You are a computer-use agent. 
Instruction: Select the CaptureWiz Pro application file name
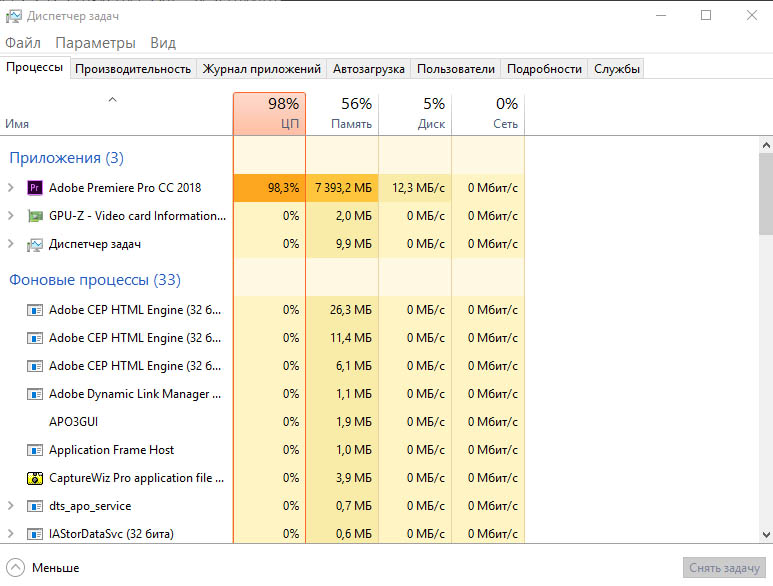tap(137, 478)
